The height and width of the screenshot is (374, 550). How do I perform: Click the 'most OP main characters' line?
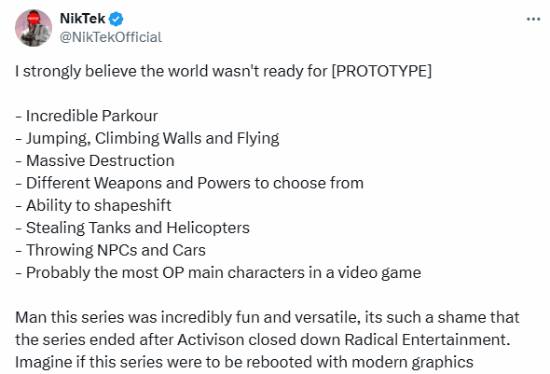point(218,273)
